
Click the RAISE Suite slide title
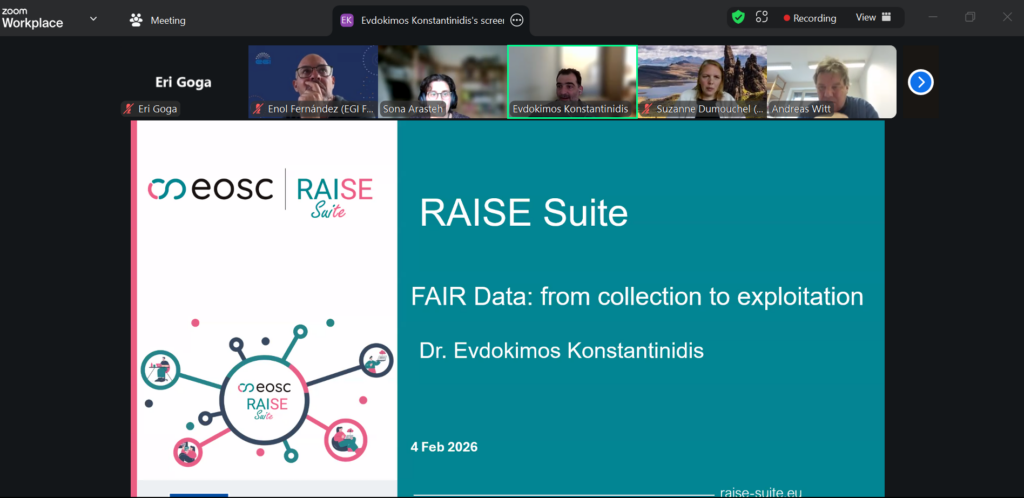click(524, 213)
